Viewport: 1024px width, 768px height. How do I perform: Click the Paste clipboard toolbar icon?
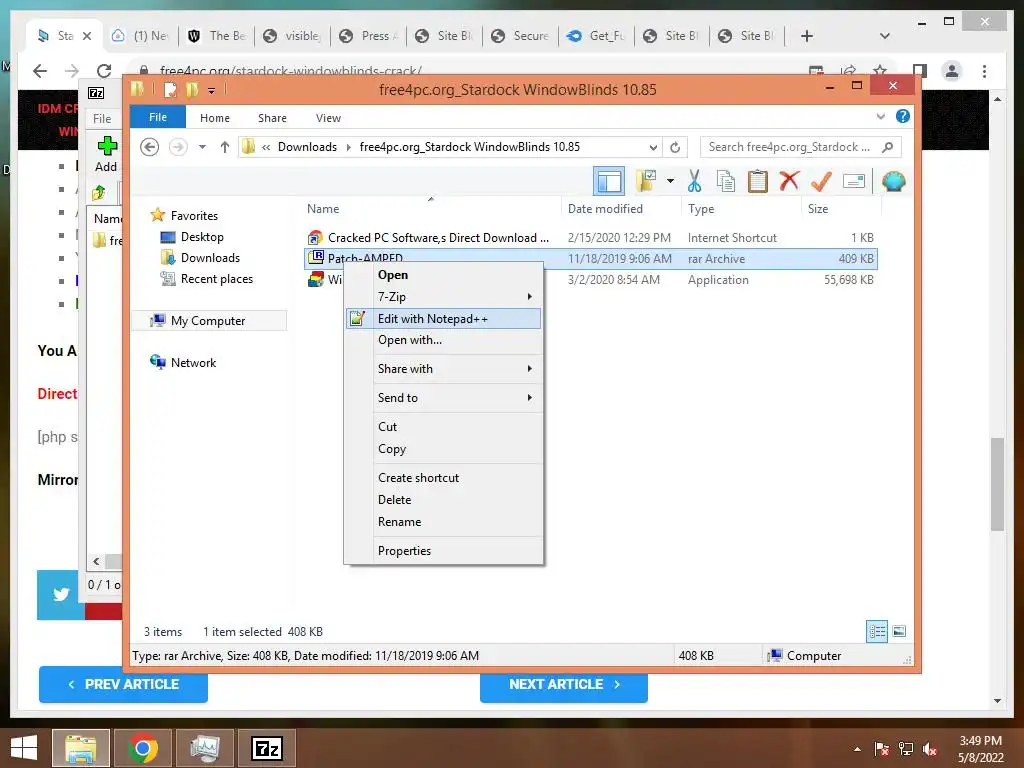click(x=757, y=181)
